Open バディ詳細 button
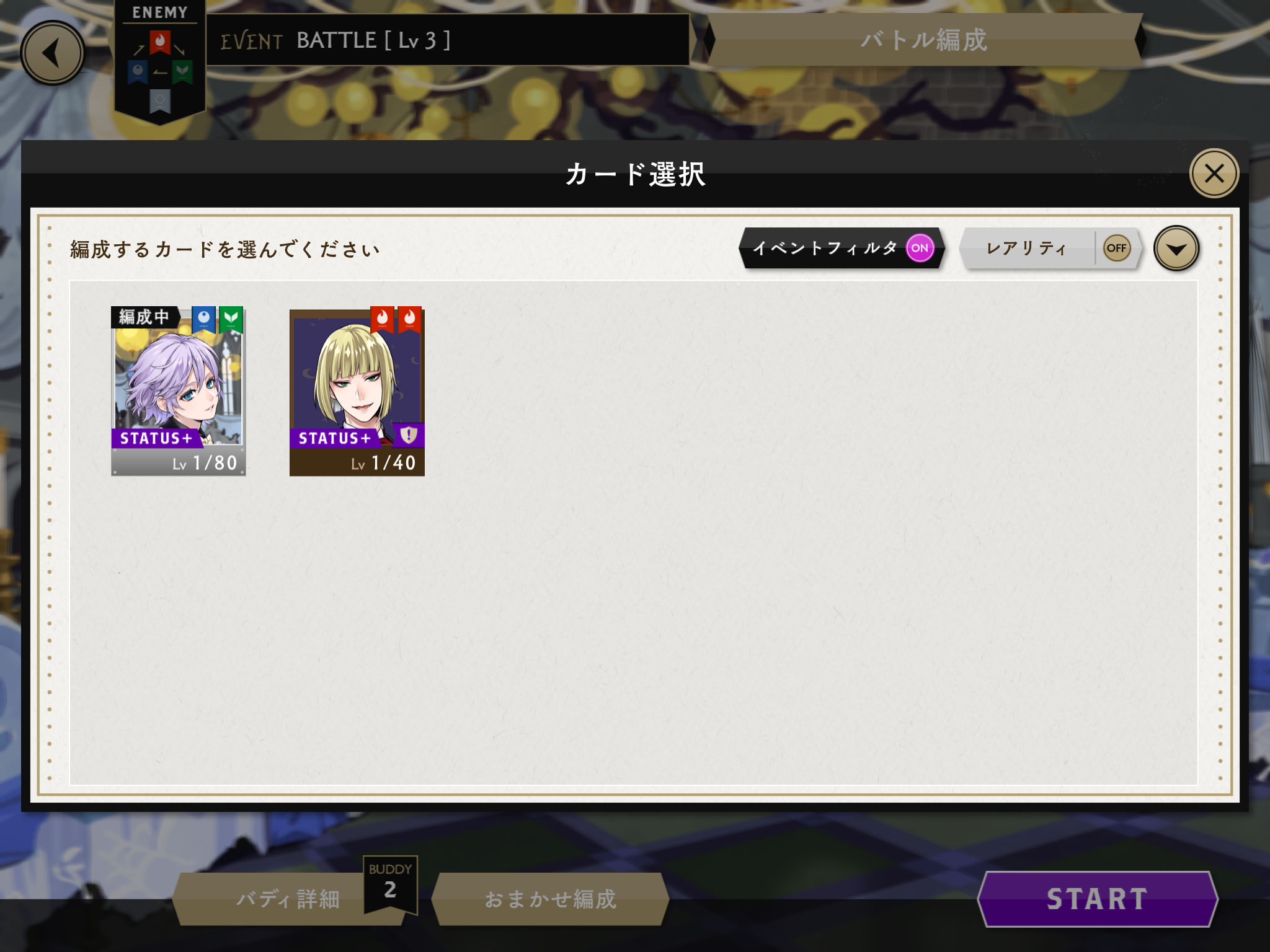The image size is (1270, 952). click(288, 899)
